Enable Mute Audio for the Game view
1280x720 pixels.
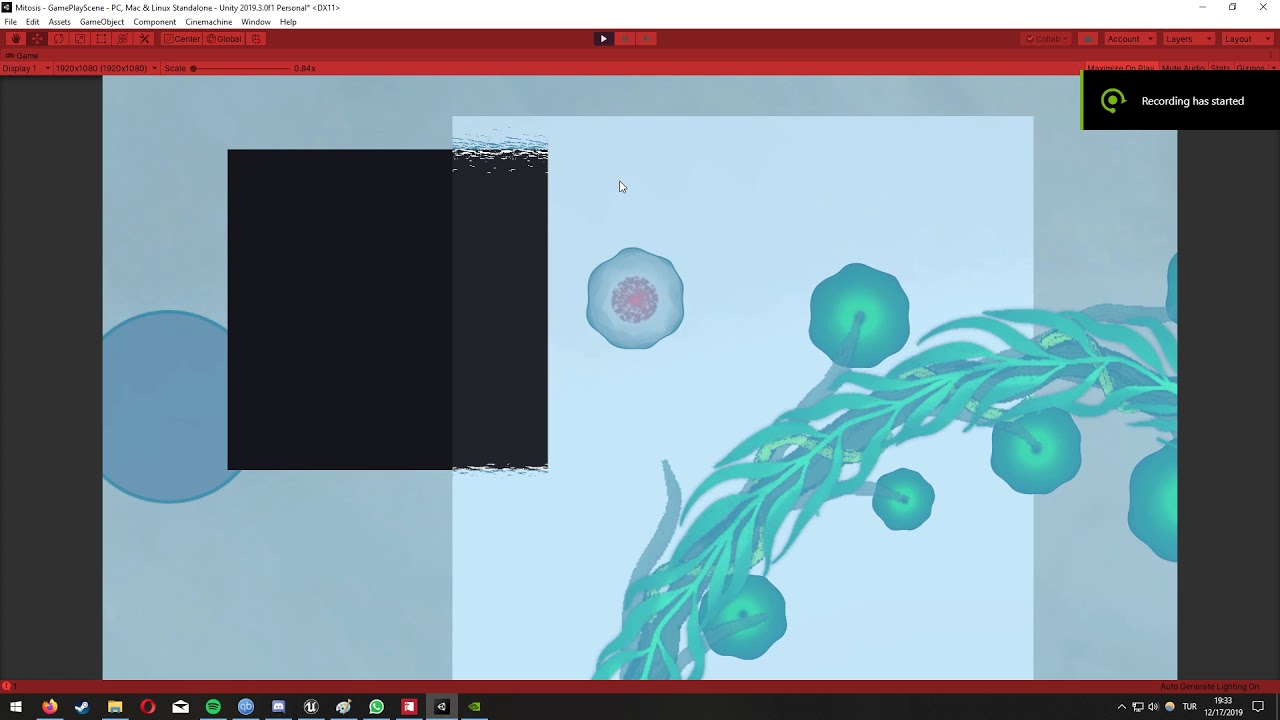(x=1182, y=68)
